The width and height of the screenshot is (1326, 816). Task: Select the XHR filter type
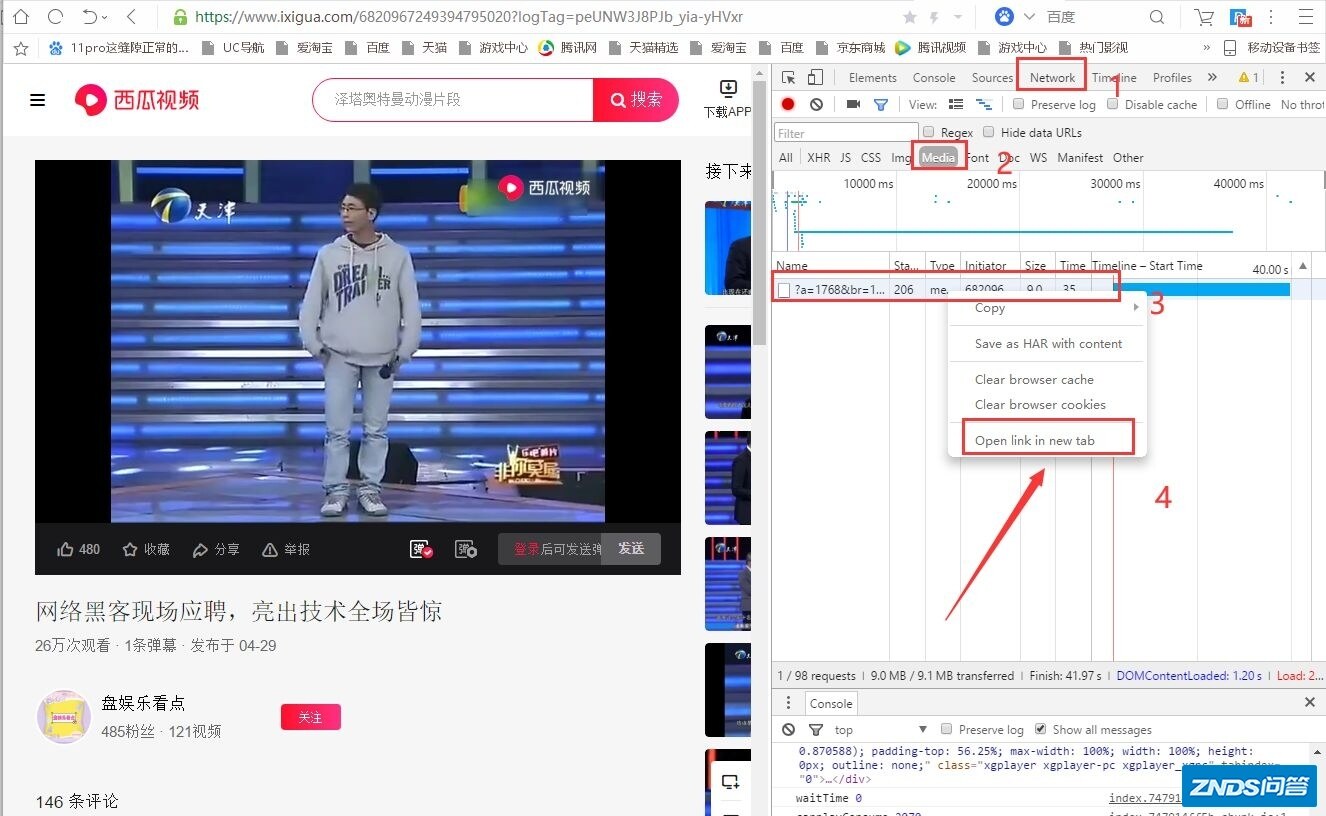818,157
